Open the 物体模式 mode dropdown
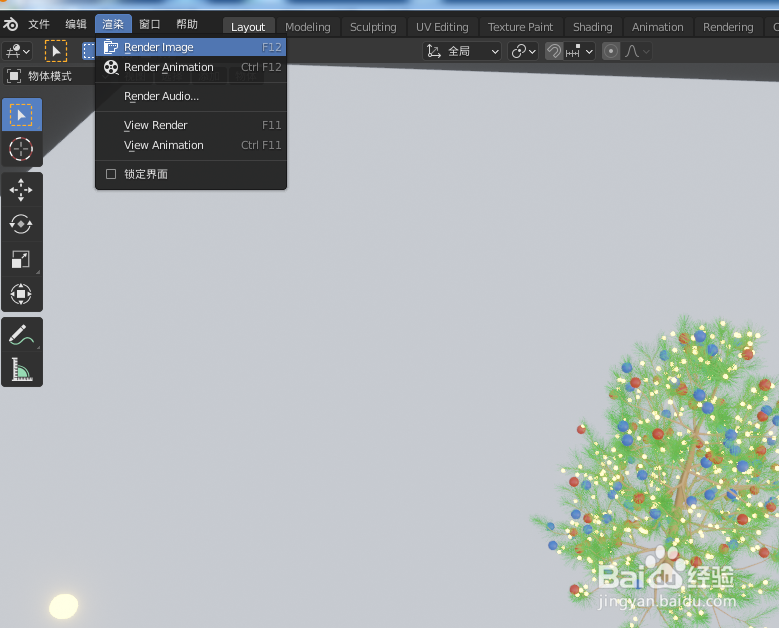This screenshot has height=628, width=779. (50, 76)
